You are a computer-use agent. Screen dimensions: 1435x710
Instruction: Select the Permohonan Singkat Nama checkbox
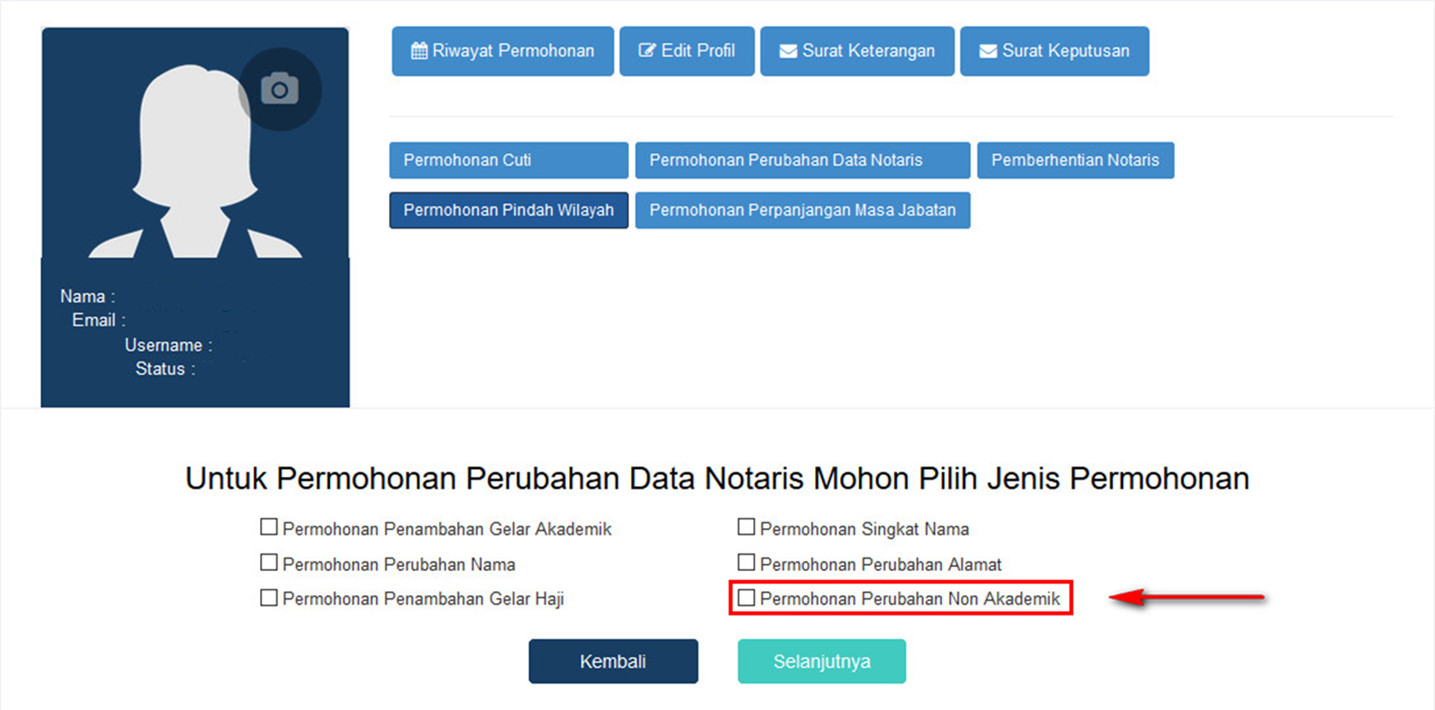[746, 527]
